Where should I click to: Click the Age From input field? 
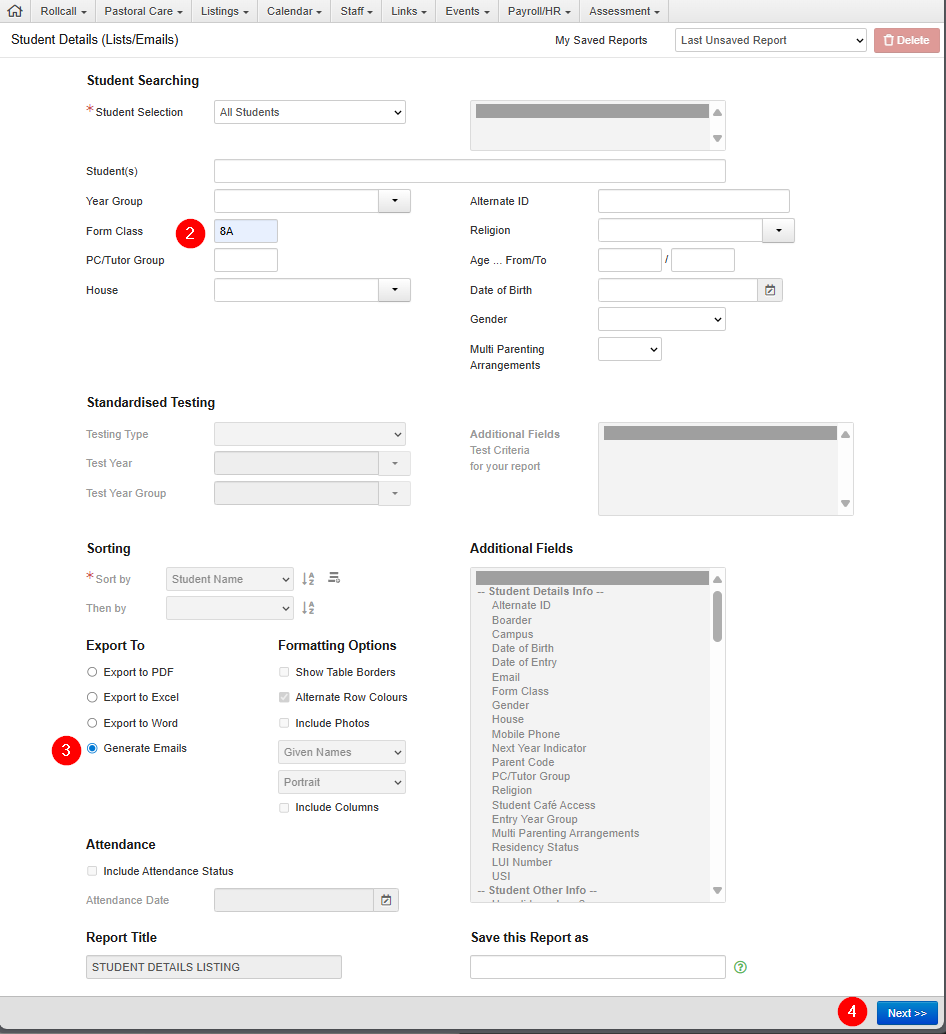point(630,260)
